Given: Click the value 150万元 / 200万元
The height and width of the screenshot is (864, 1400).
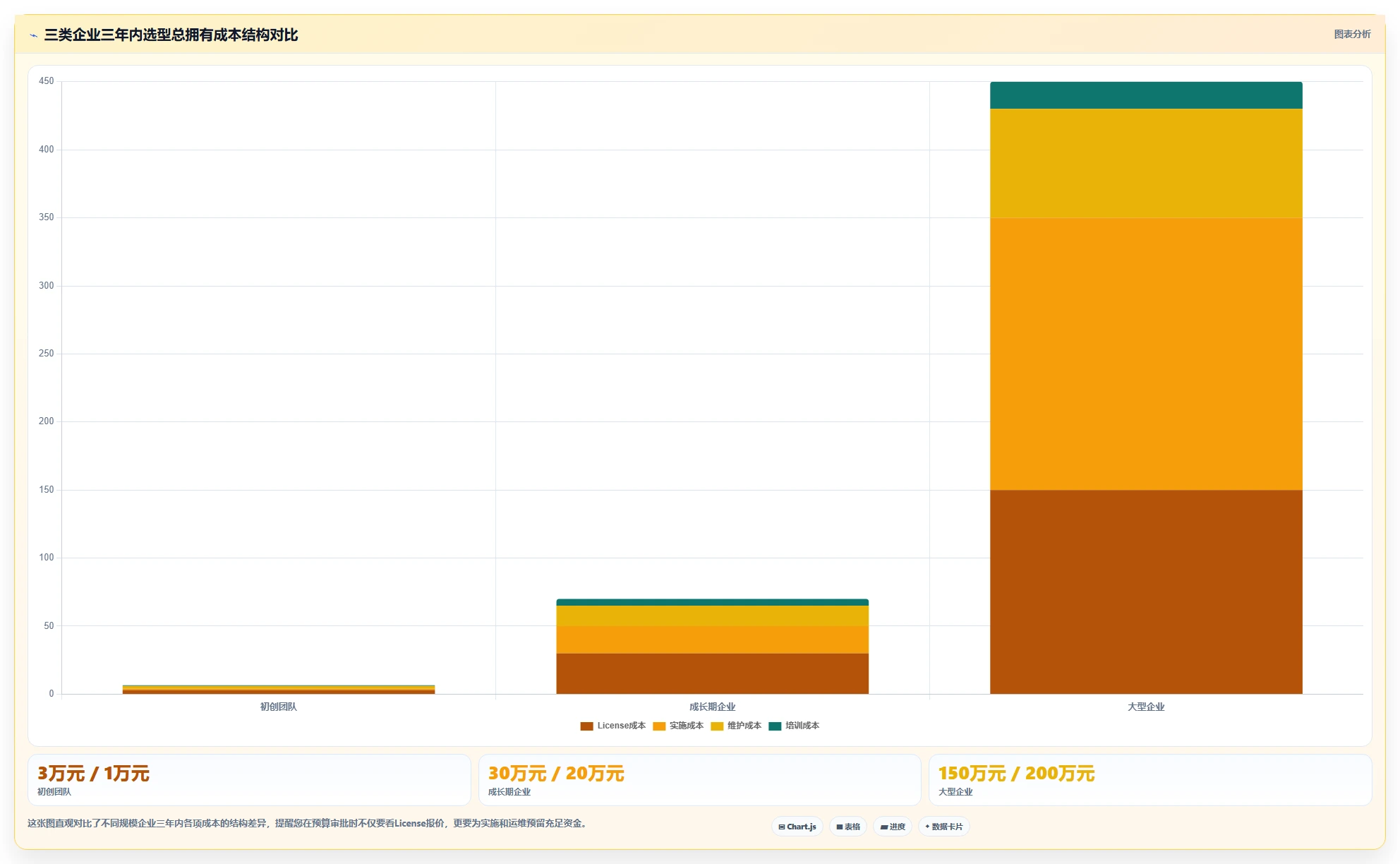Looking at the screenshot, I should point(1016,774).
